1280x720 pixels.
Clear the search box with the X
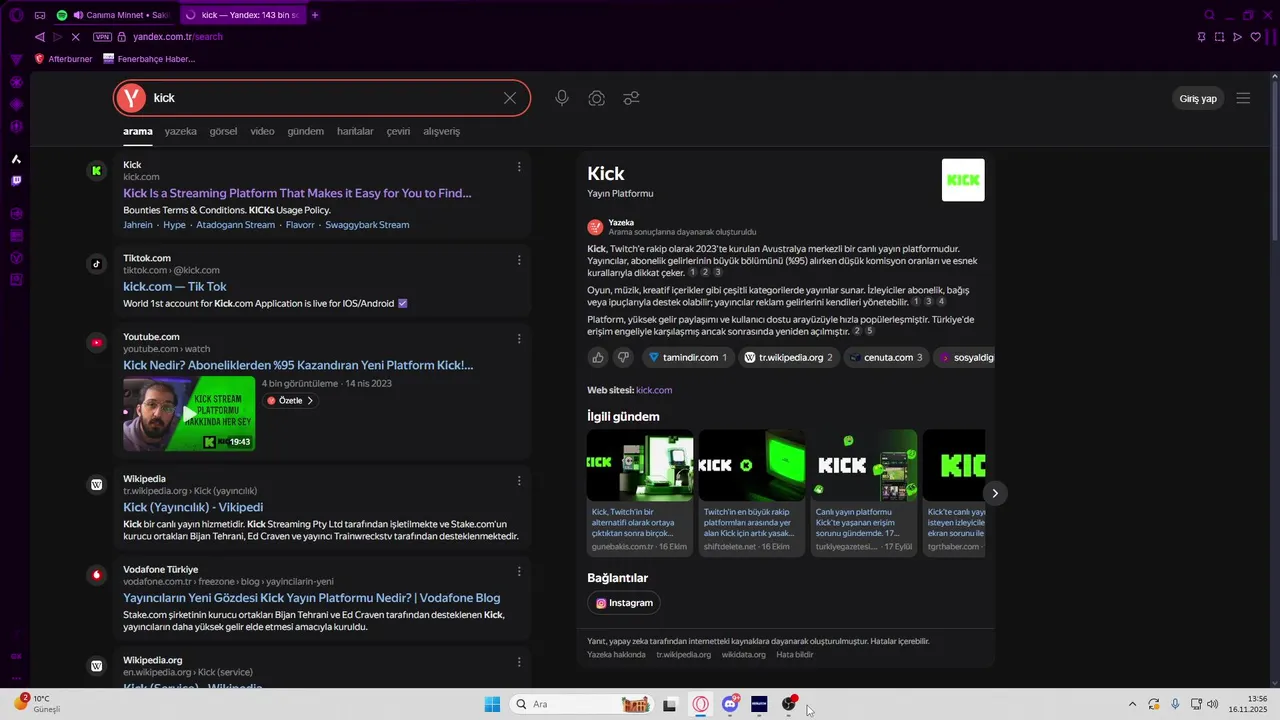[x=510, y=98]
